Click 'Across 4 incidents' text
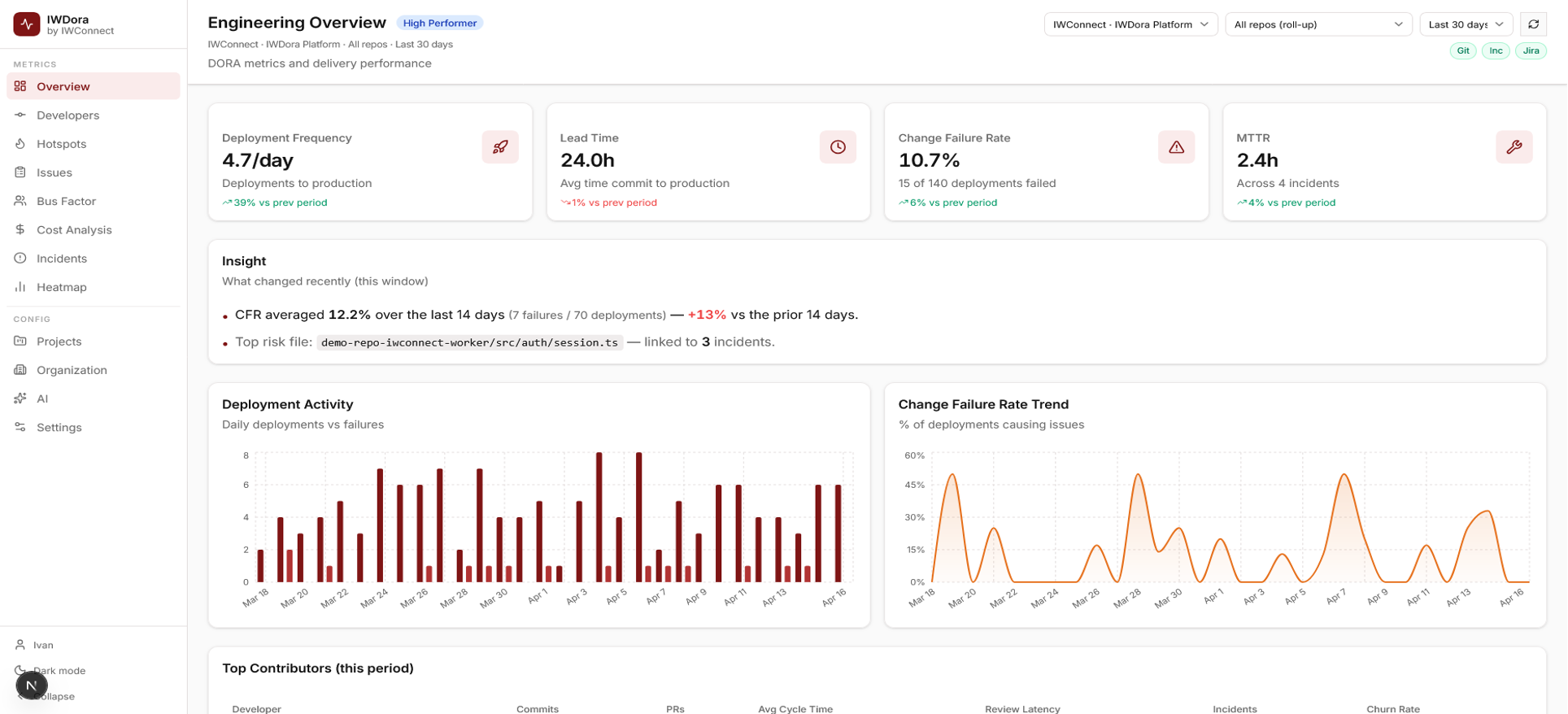This screenshot has width=1568, height=714. click(x=1287, y=183)
